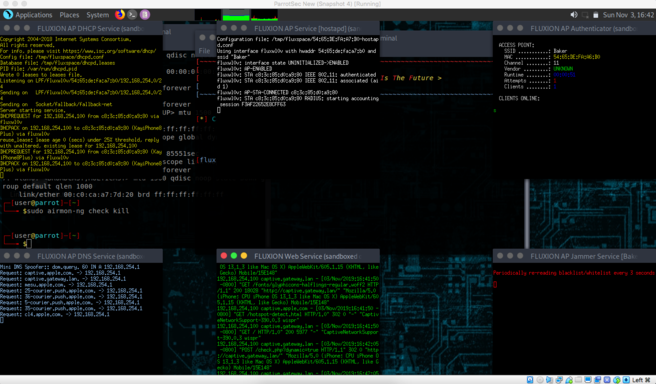Focus the FLUXION AP Authenticator title bar

point(574,28)
